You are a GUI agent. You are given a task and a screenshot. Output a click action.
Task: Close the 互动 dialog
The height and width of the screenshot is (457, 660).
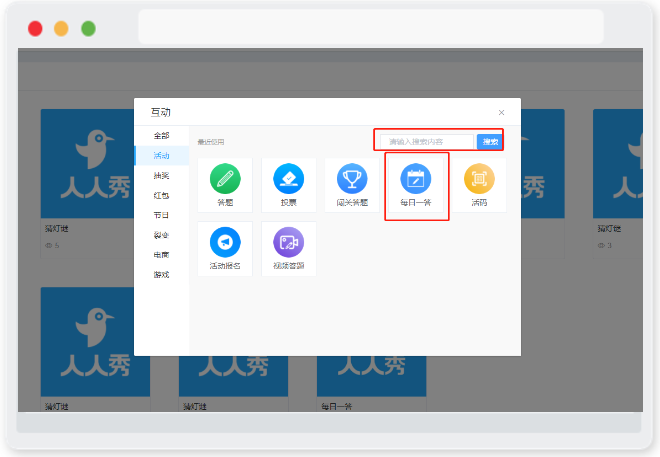pos(501,112)
